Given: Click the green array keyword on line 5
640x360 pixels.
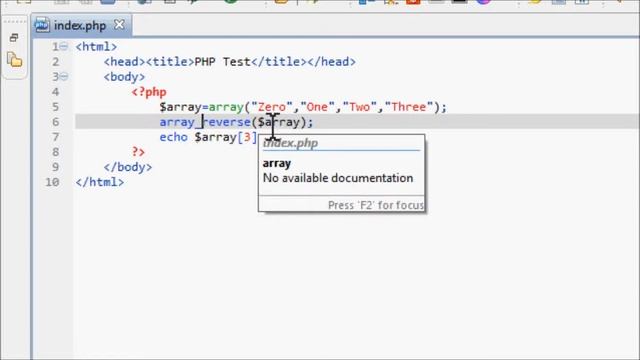Looking at the screenshot, I should point(226,107).
